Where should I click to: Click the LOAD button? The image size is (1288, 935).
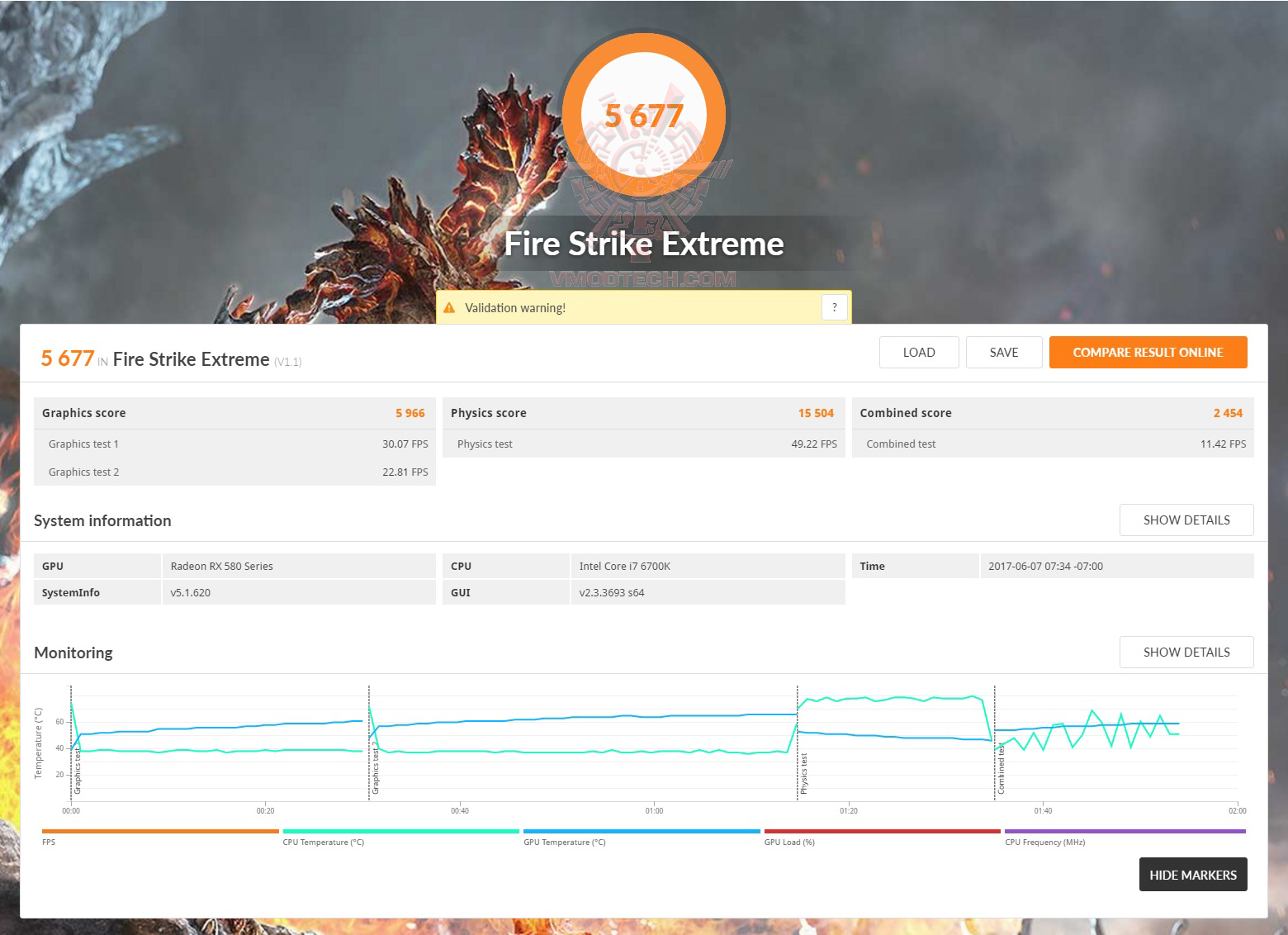[x=918, y=352]
